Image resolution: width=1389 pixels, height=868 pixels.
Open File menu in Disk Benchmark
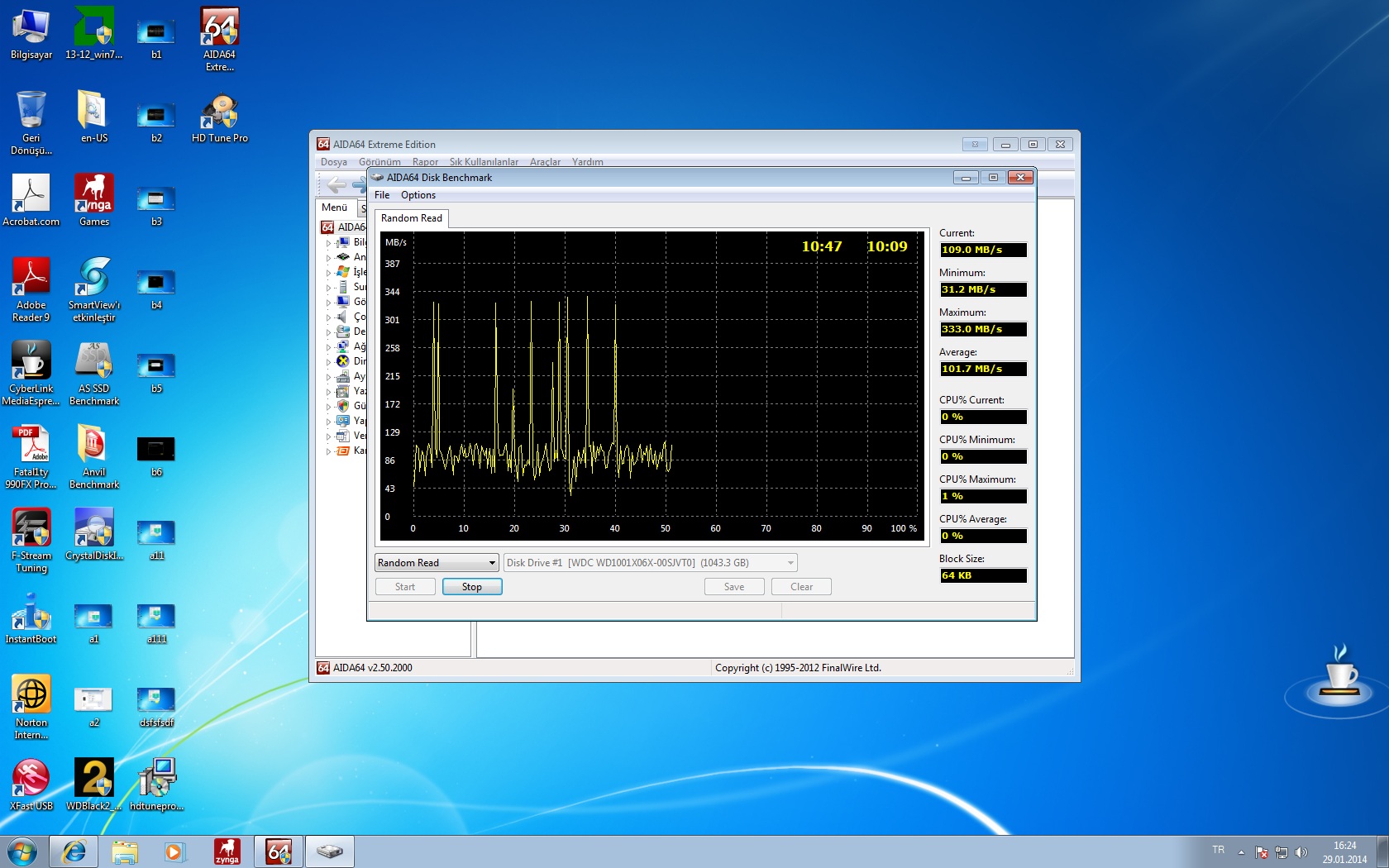tap(381, 195)
